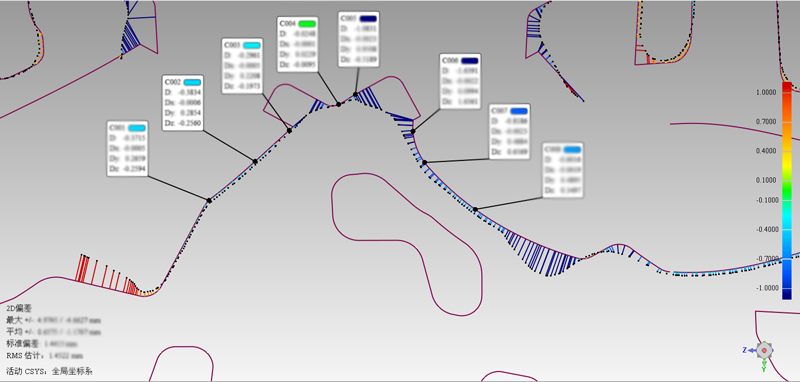Image resolution: width=800 pixels, height=382 pixels.
Task: Click the 活动 CSYS 全局坐标系 text
Action: point(49,371)
